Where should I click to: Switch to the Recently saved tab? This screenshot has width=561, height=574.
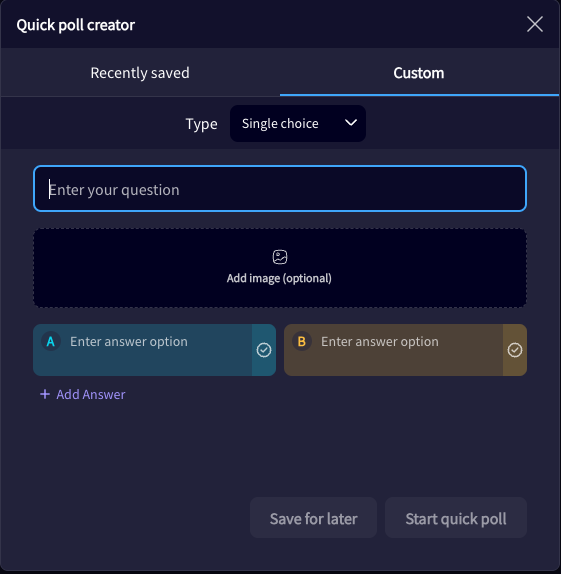pyautogui.click(x=140, y=73)
